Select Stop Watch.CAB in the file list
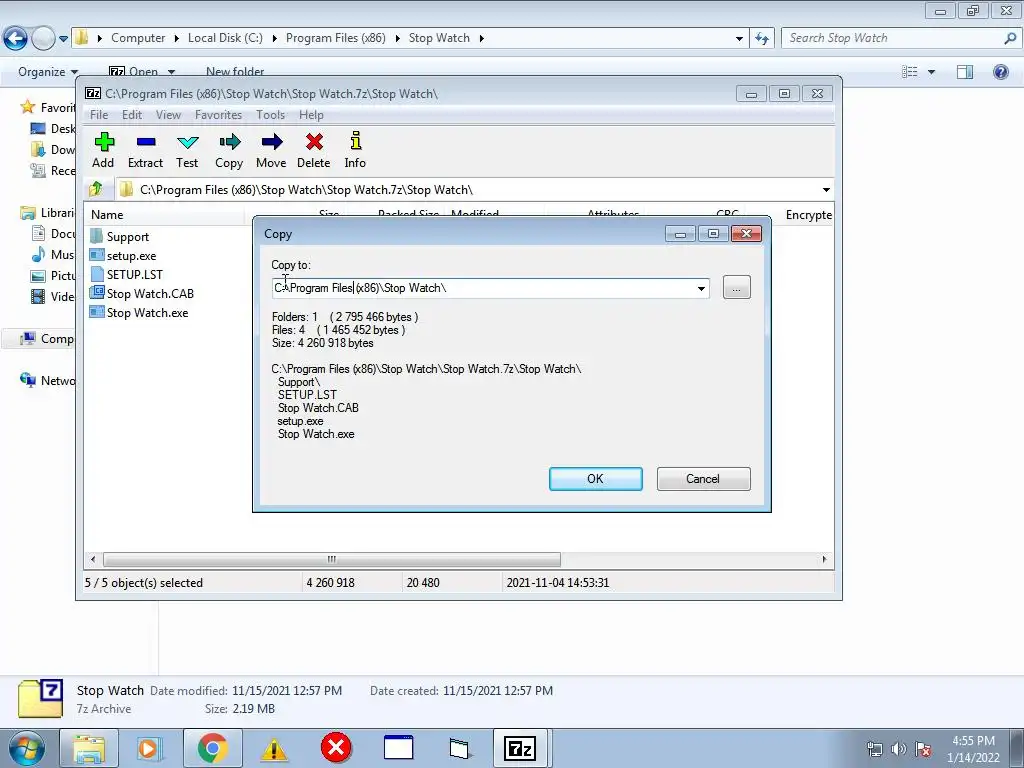 click(x=150, y=293)
